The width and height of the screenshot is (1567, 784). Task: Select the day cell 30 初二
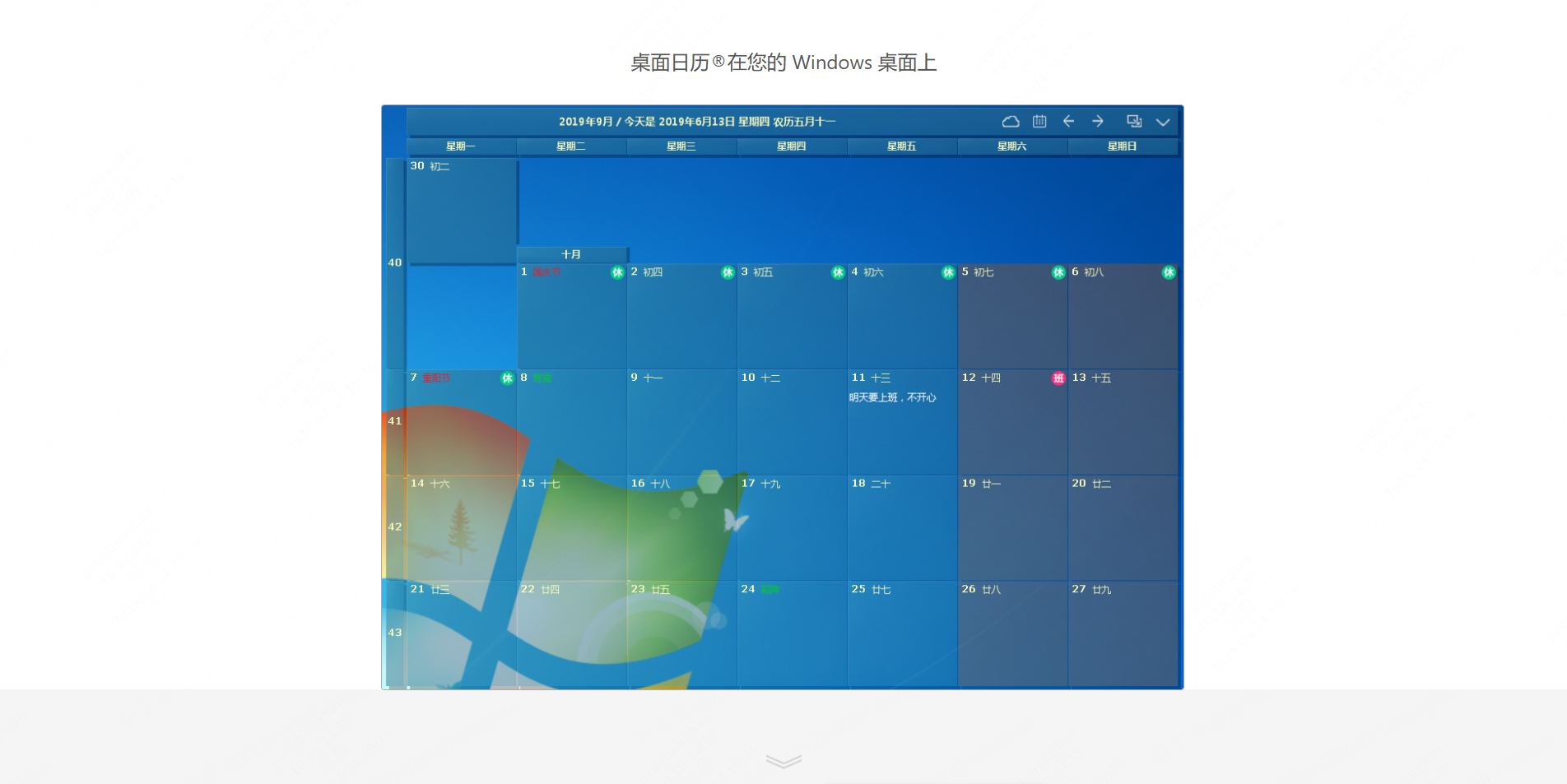462,211
